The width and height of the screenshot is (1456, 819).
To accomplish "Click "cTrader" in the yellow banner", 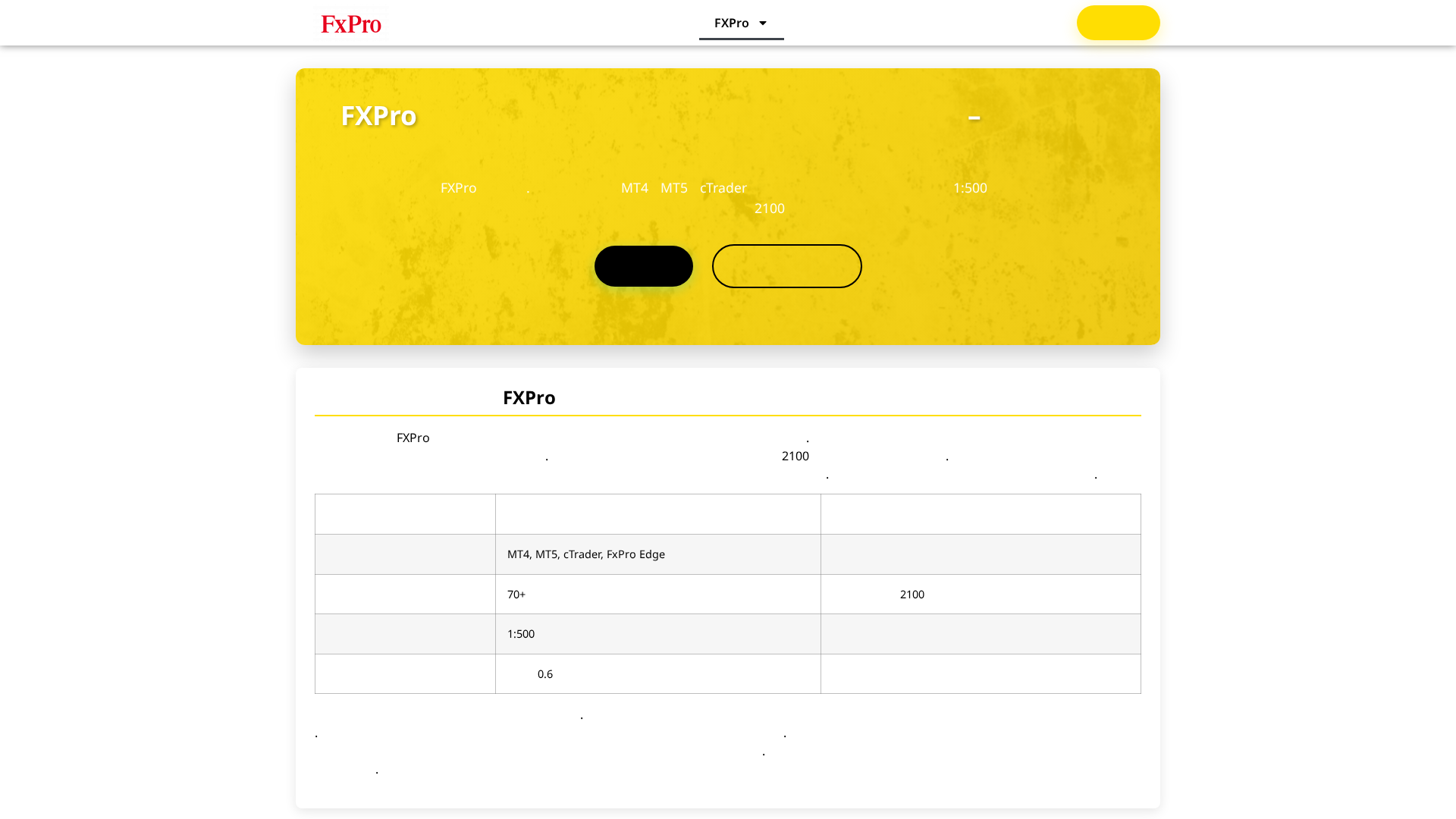I will click(x=723, y=188).
